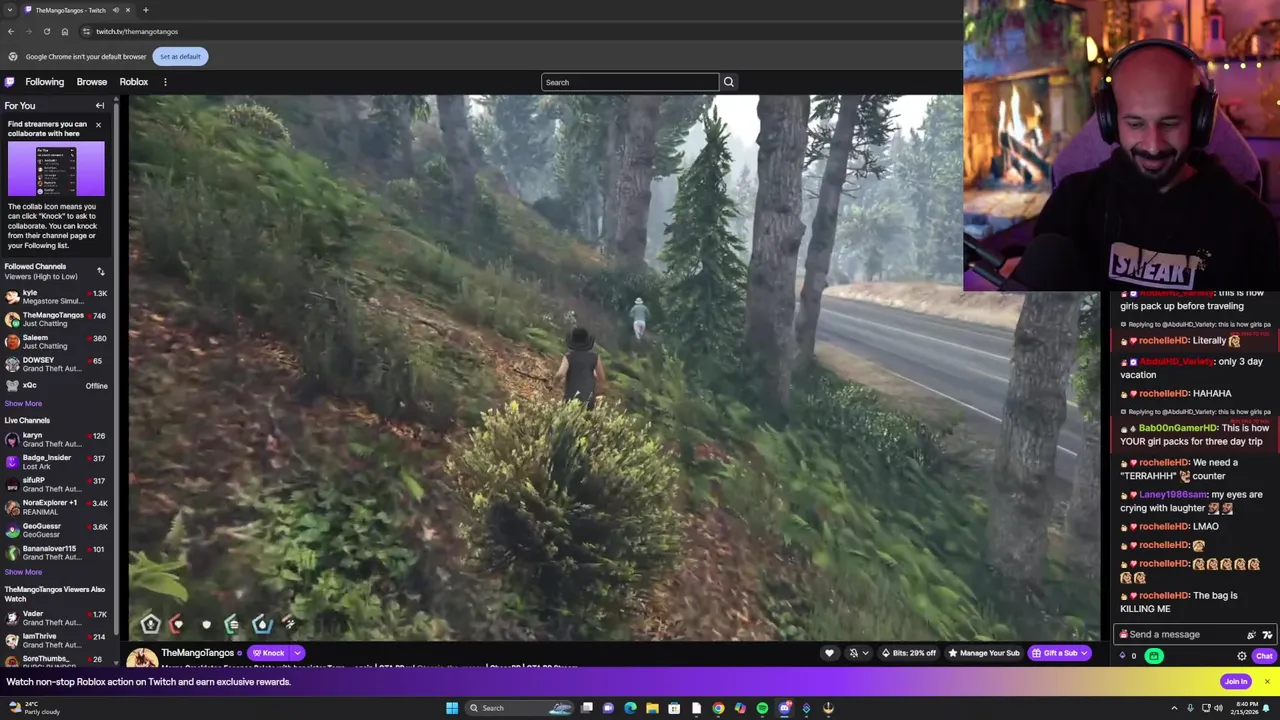Image resolution: width=1280 pixels, height=720 pixels.
Task: Click the Twitch search field
Action: click(x=629, y=82)
